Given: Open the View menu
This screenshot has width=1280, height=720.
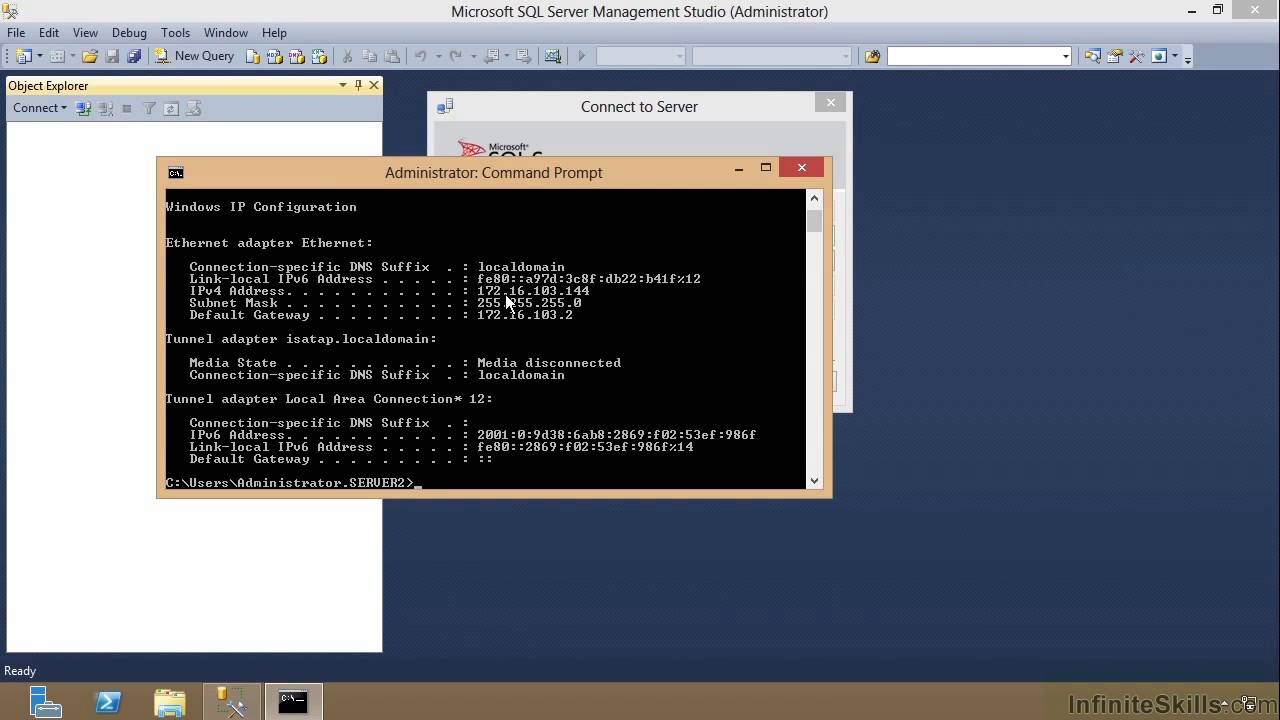Looking at the screenshot, I should [85, 33].
